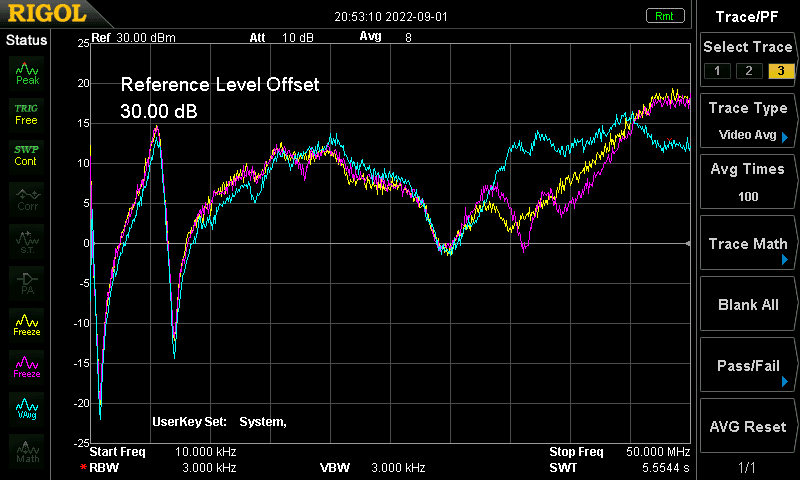Select trace 3 in Select Trace

[781, 71]
